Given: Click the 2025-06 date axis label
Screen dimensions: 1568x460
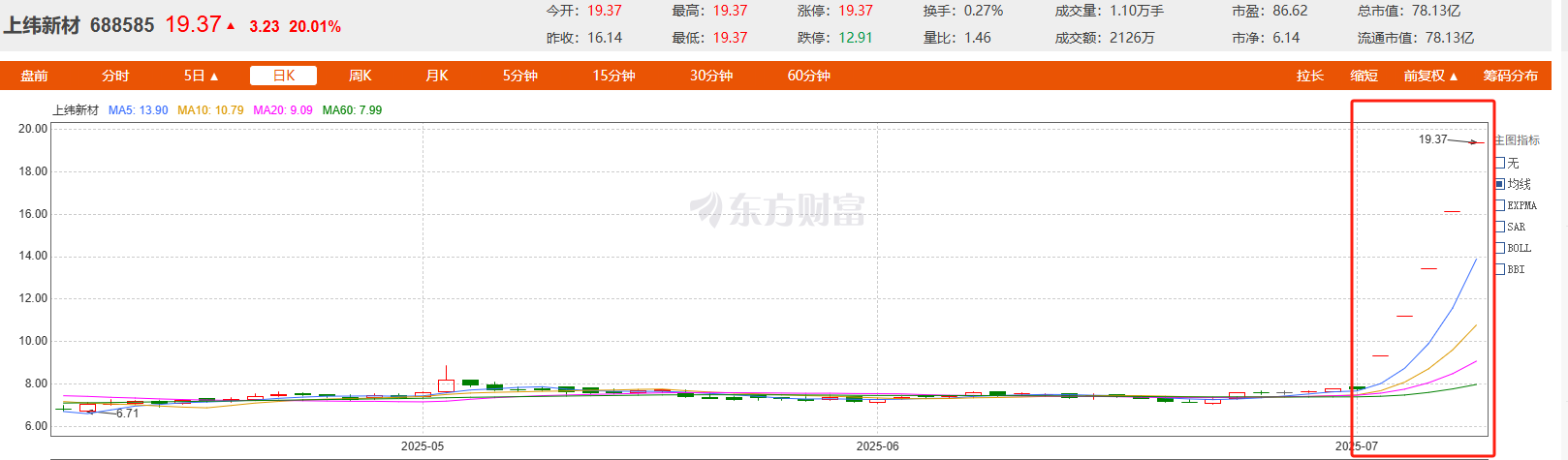Looking at the screenshot, I should (877, 446).
